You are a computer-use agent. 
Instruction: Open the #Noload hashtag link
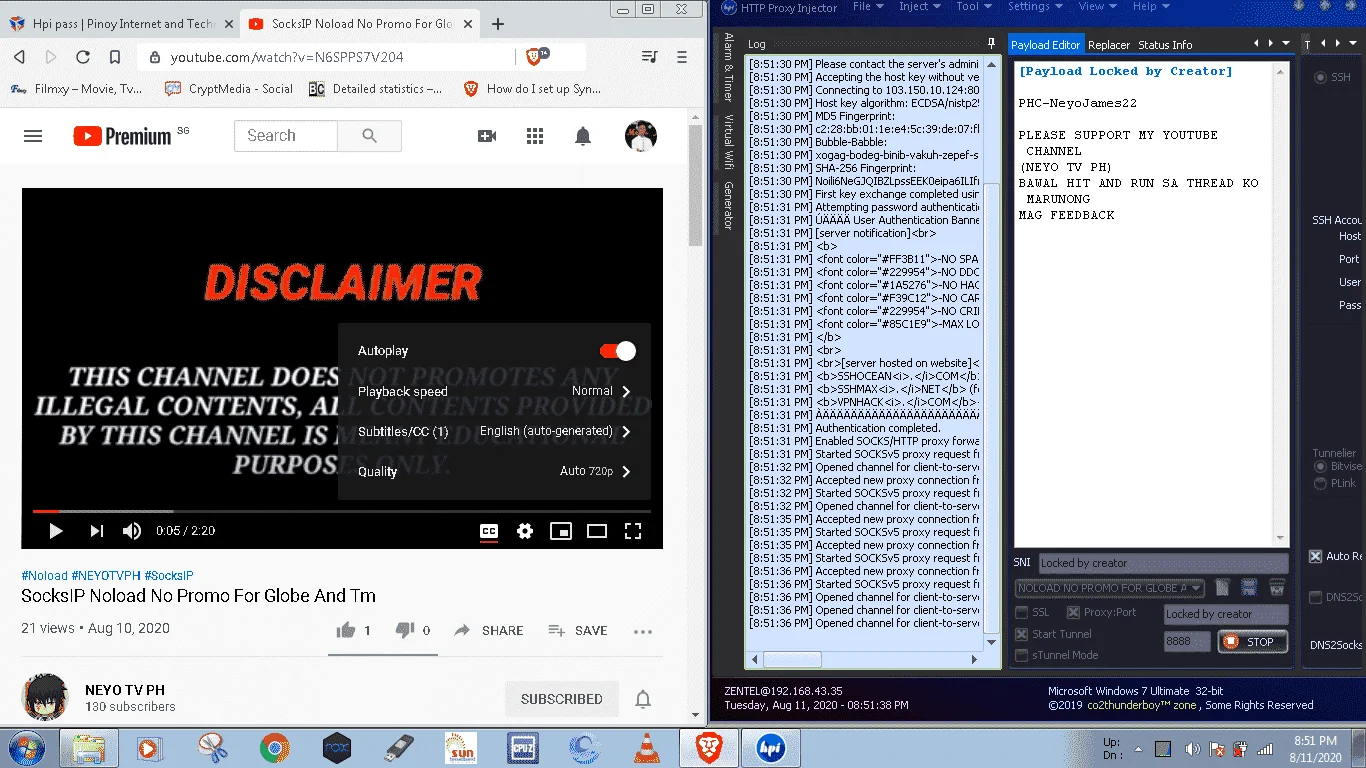[x=44, y=576]
